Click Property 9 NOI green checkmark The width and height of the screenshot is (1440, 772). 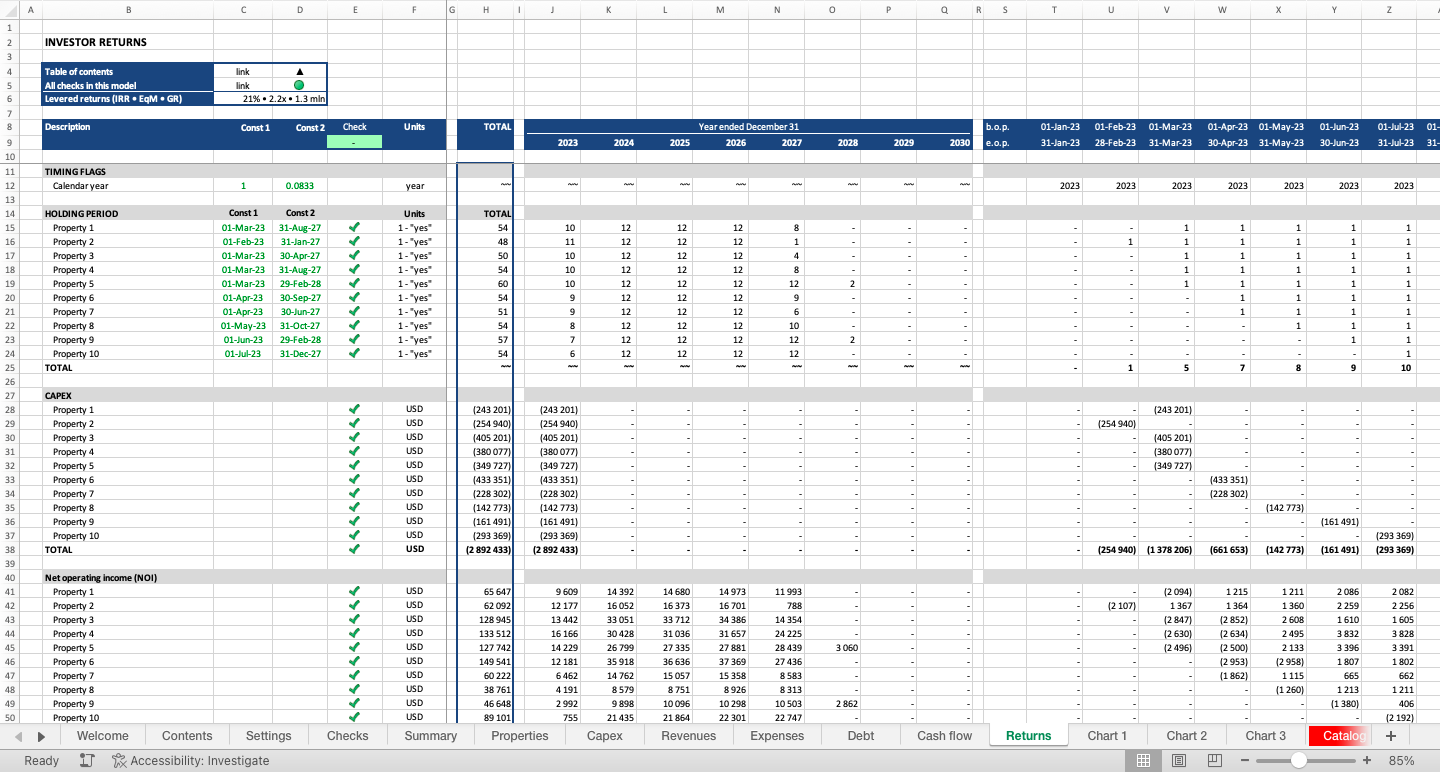pyautogui.click(x=354, y=704)
